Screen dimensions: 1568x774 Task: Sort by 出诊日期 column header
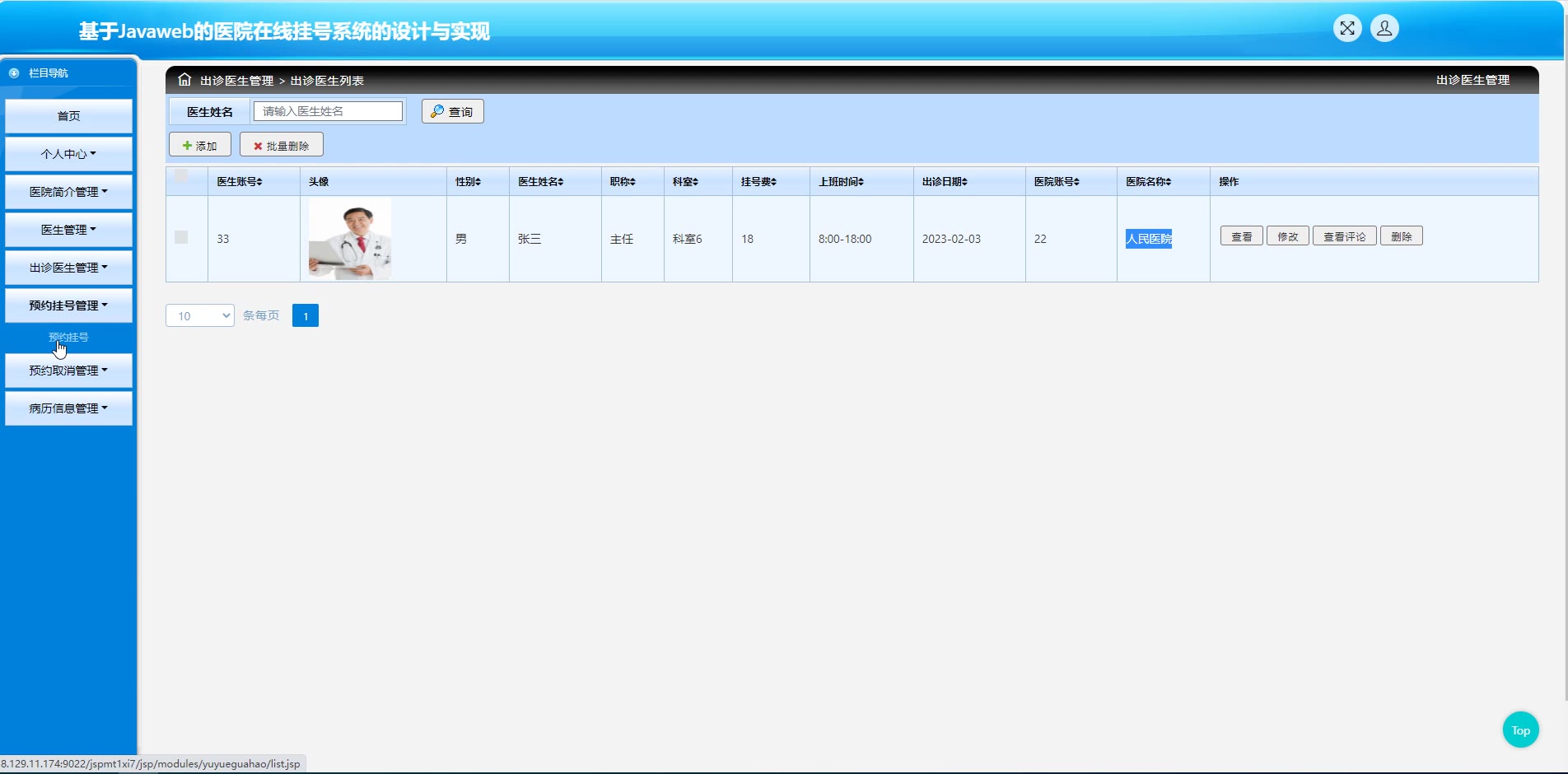coord(945,182)
